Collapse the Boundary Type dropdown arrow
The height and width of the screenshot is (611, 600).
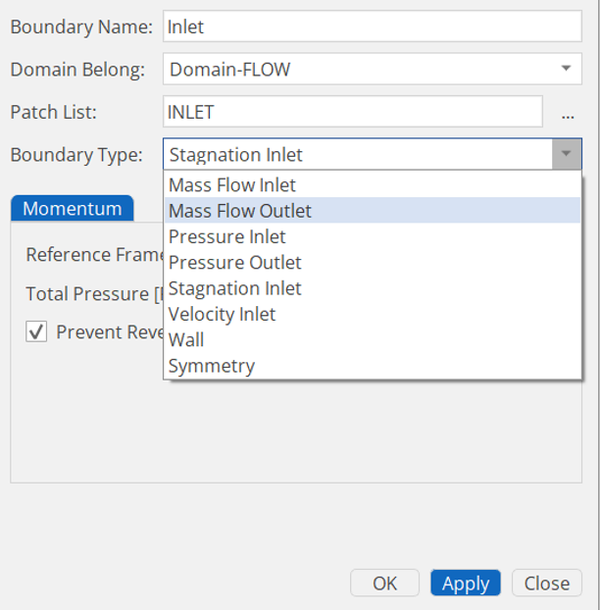point(566,154)
